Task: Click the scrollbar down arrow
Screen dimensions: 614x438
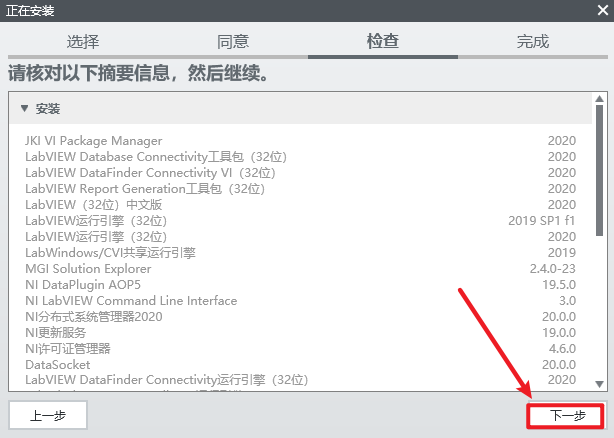Action: [x=599, y=383]
